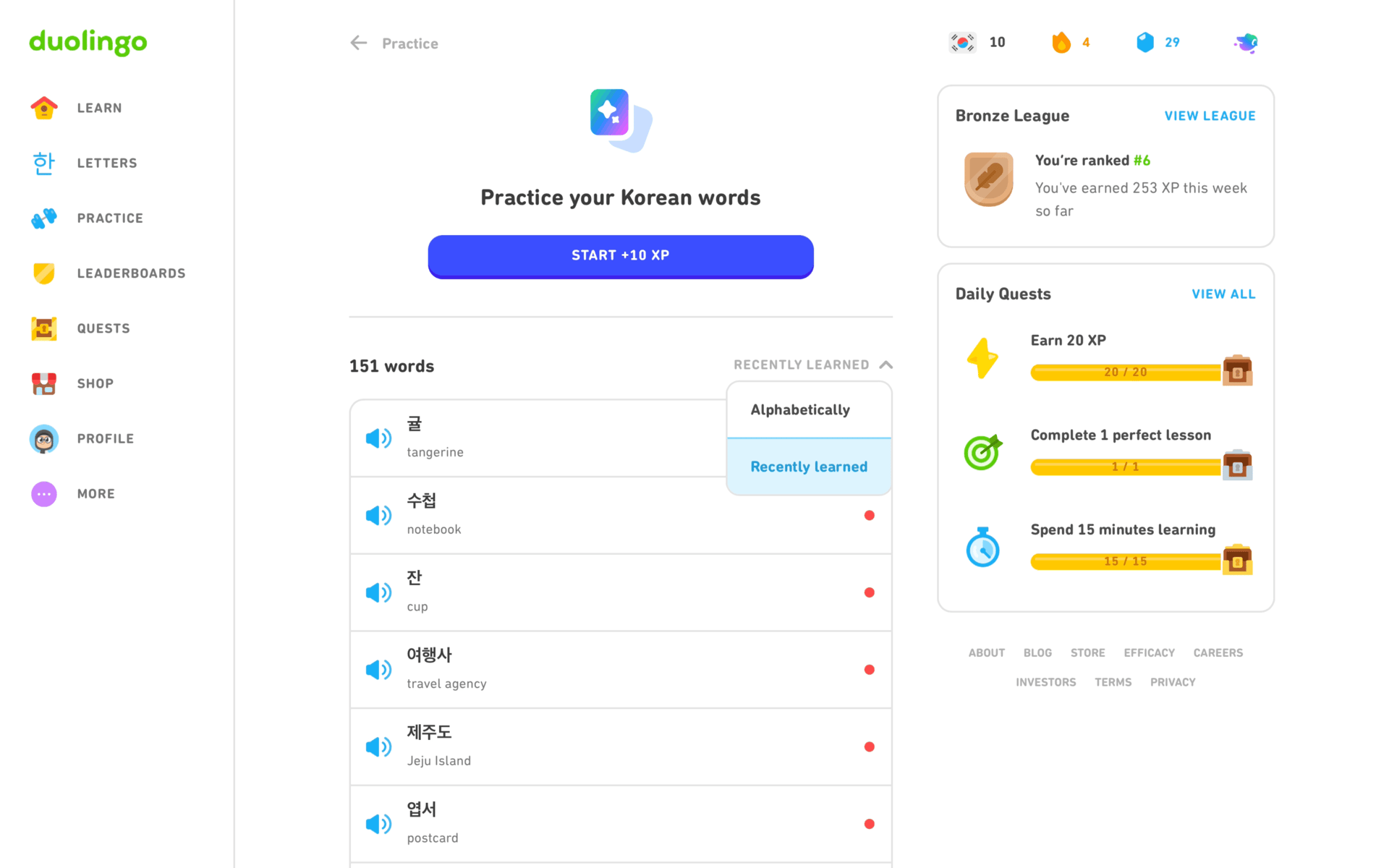Click the practice cards sparkle icon

pyautogui.click(x=621, y=120)
